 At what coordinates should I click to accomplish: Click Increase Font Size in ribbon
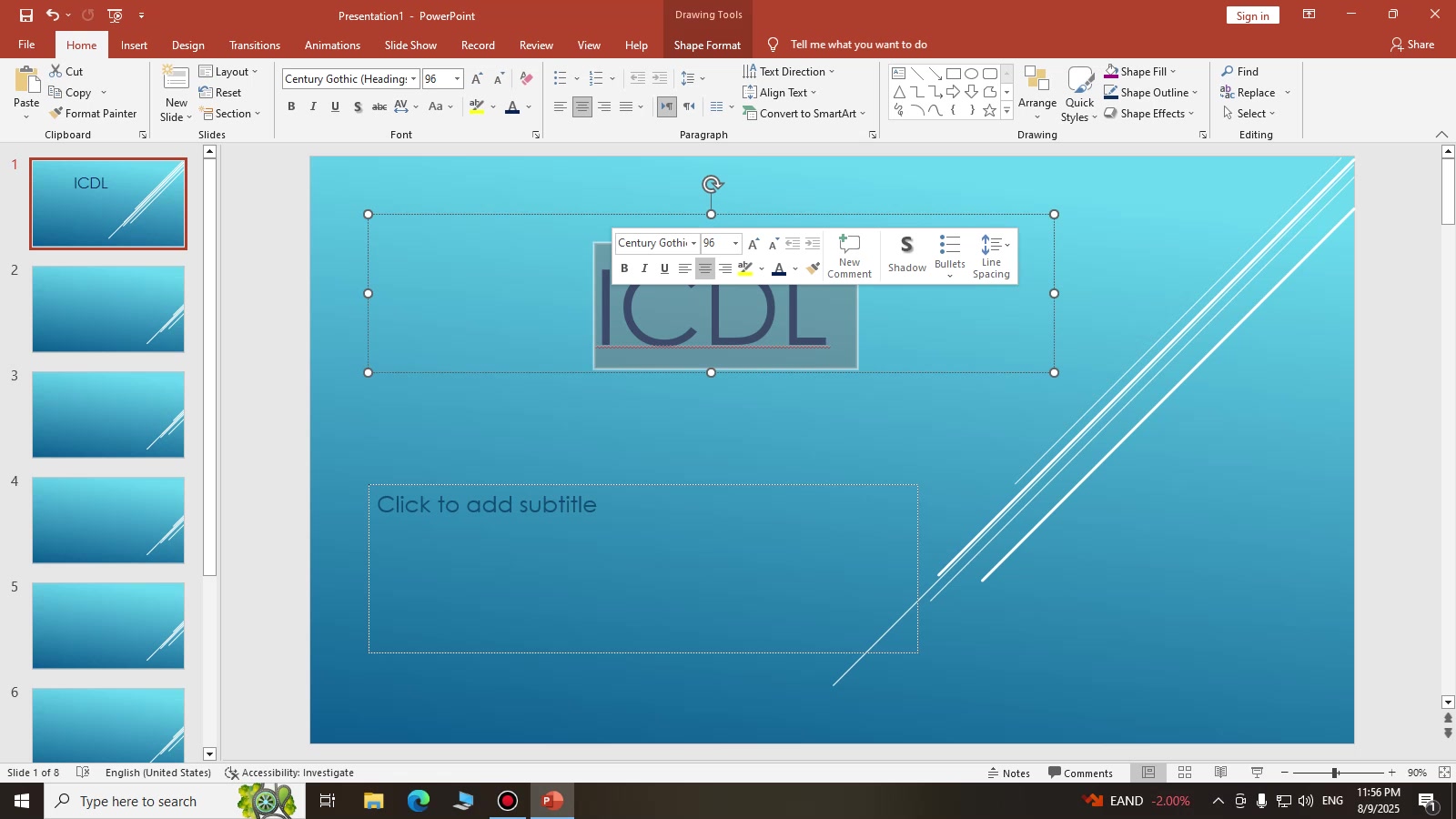point(477,79)
